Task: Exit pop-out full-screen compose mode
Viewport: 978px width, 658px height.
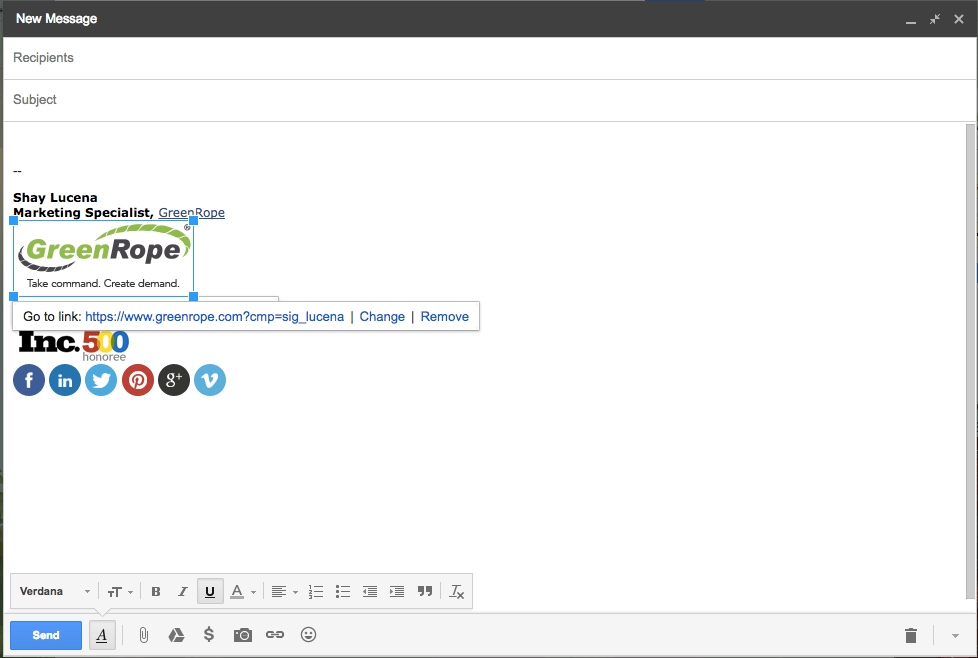Action: (x=935, y=19)
